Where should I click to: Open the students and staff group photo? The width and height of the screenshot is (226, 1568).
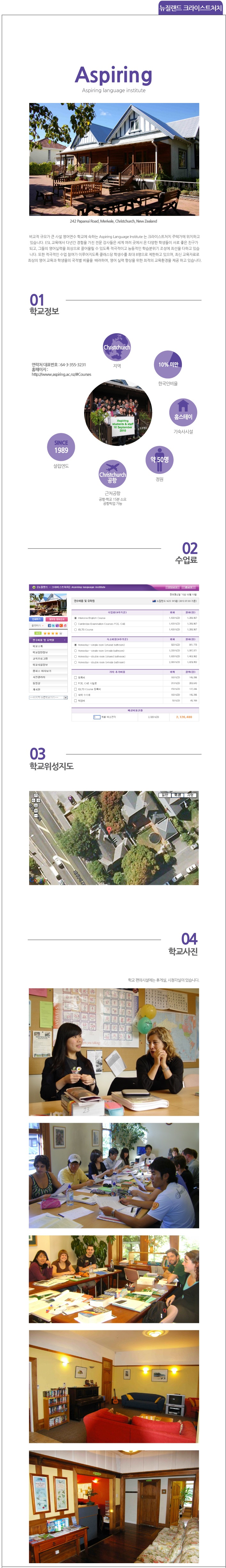[118, 412]
